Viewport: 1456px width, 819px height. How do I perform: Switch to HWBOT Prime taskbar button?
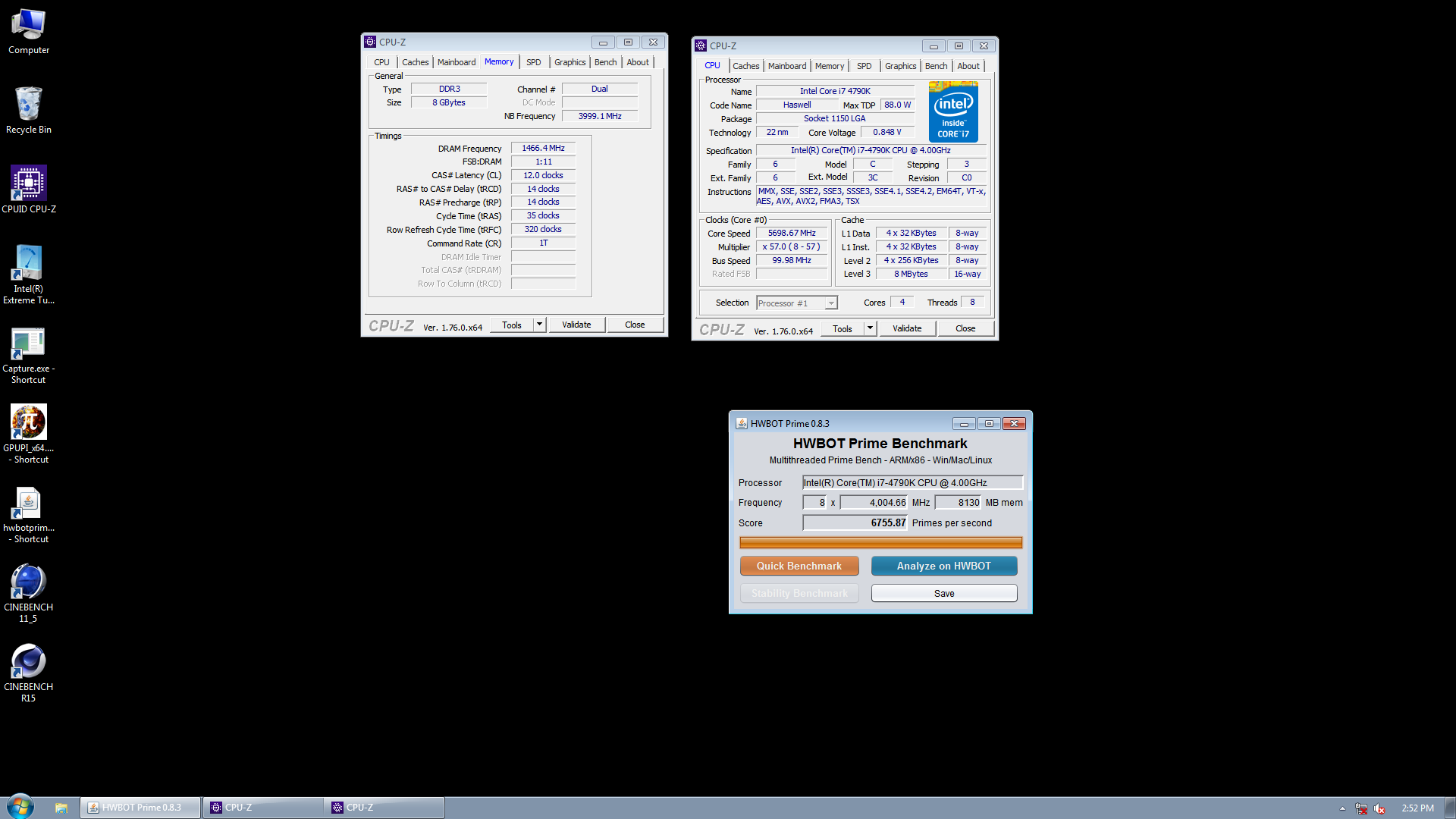pyautogui.click(x=140, y=808)
